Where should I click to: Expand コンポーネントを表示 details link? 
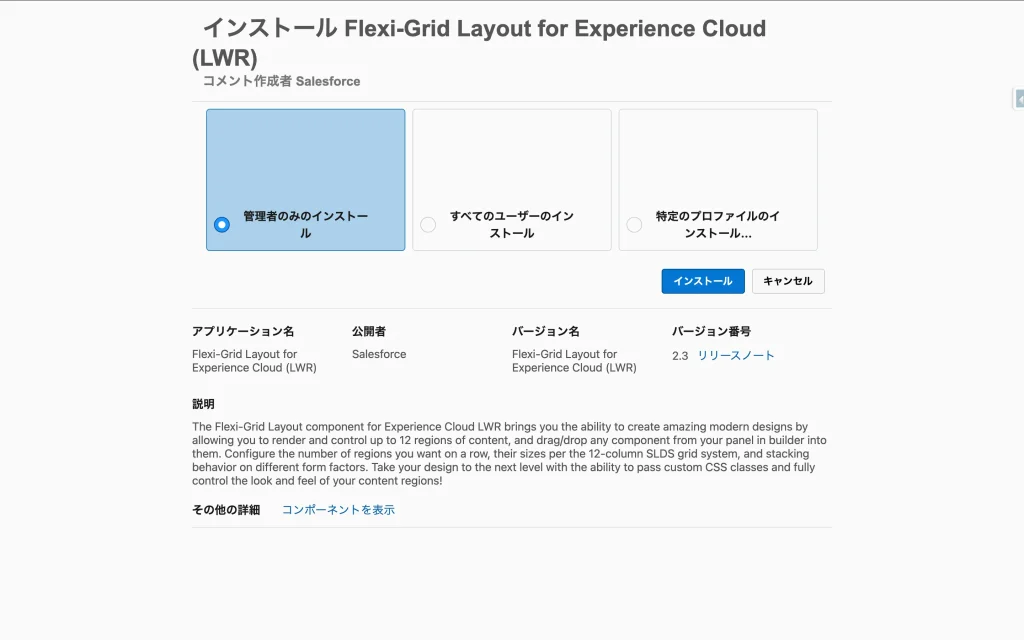338,510
